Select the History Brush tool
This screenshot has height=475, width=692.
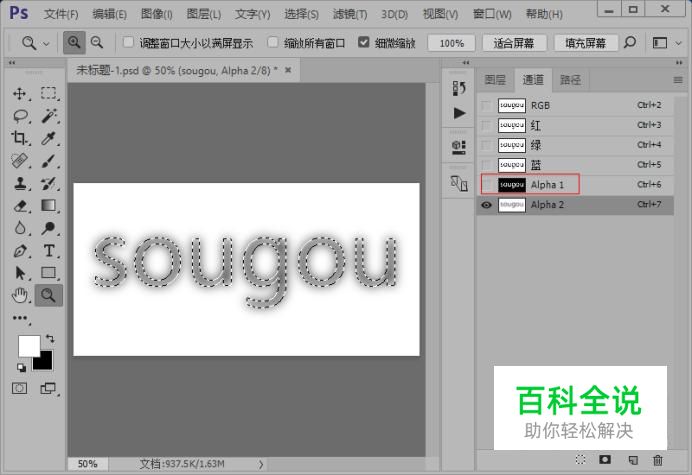pyautogui.click(x=49, y=183)
